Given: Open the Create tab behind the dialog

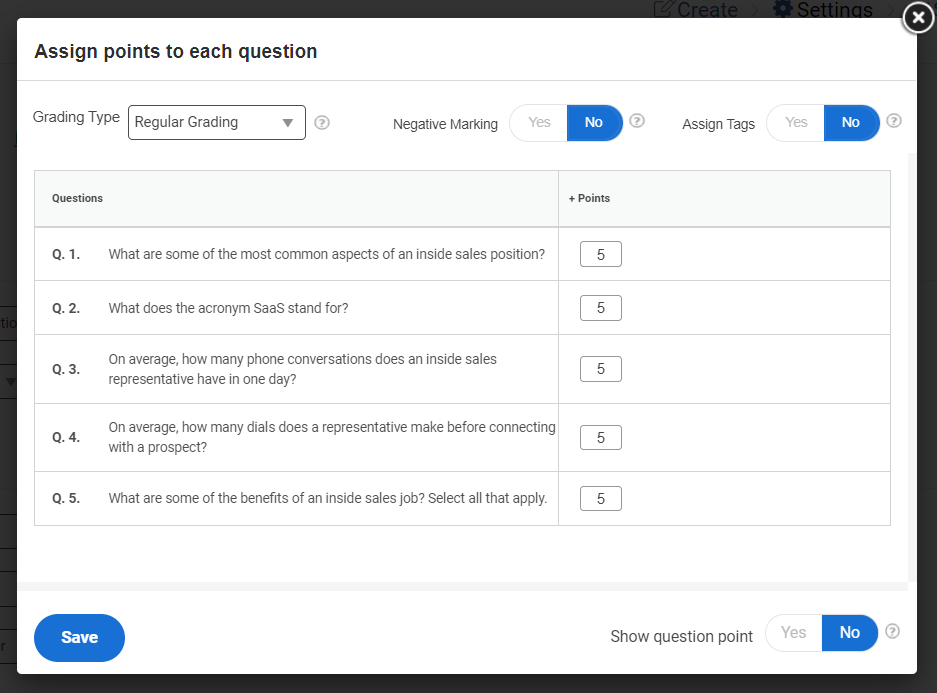Looking at the screenshot, I should point(696,10).
